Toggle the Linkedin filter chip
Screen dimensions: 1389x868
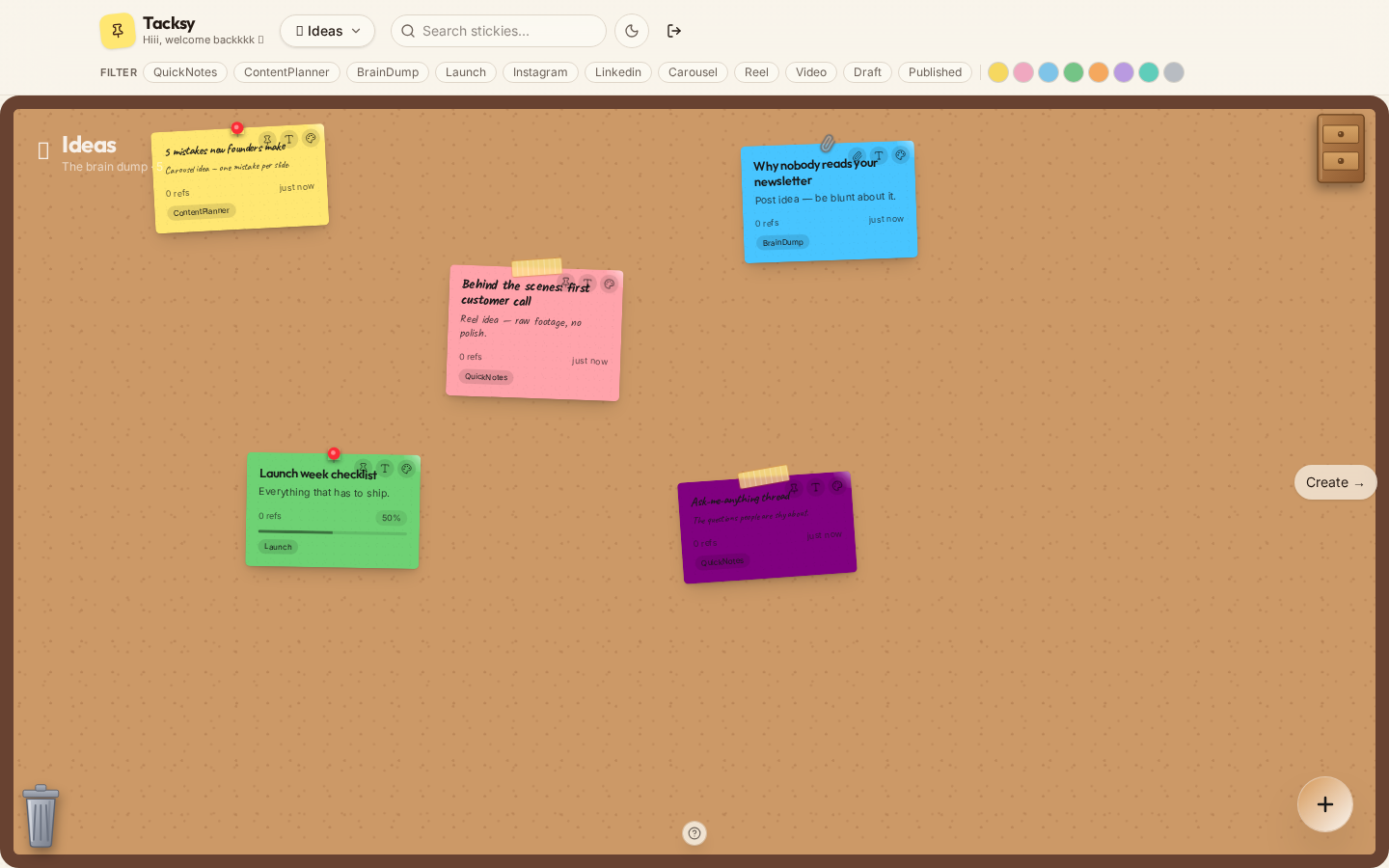point(618,72)
